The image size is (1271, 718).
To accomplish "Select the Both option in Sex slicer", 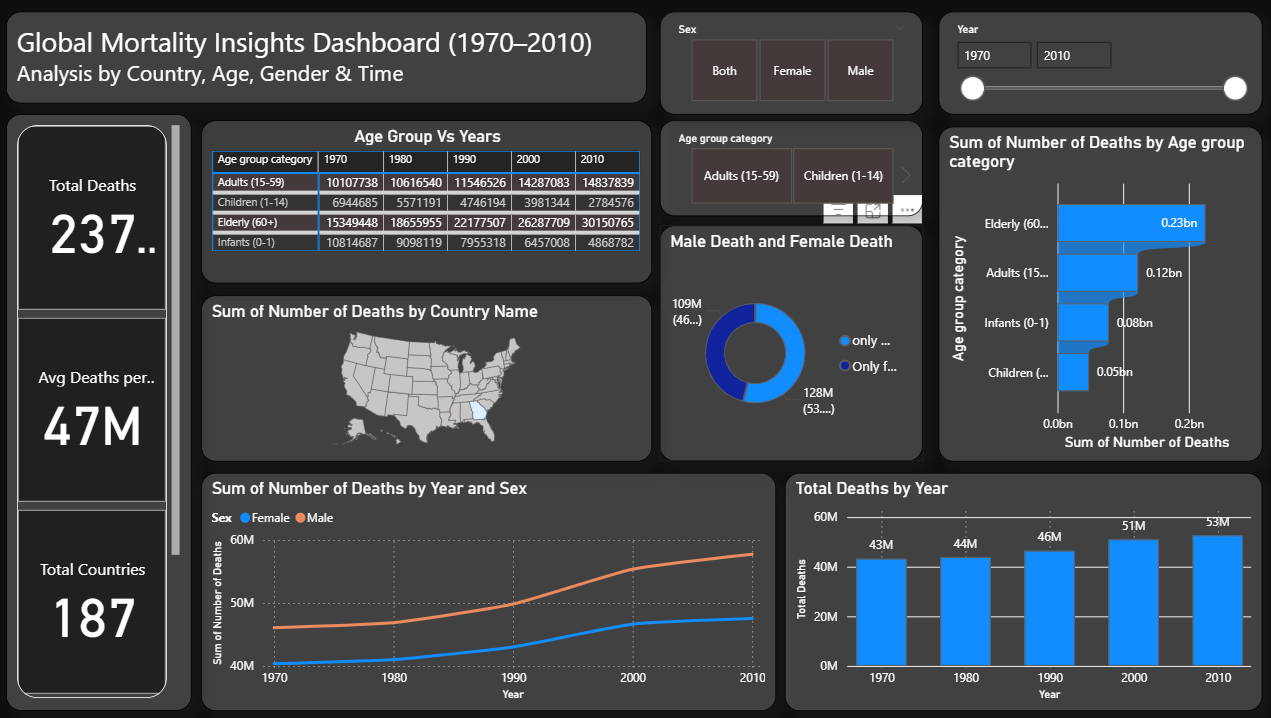I will pos(724,71).
